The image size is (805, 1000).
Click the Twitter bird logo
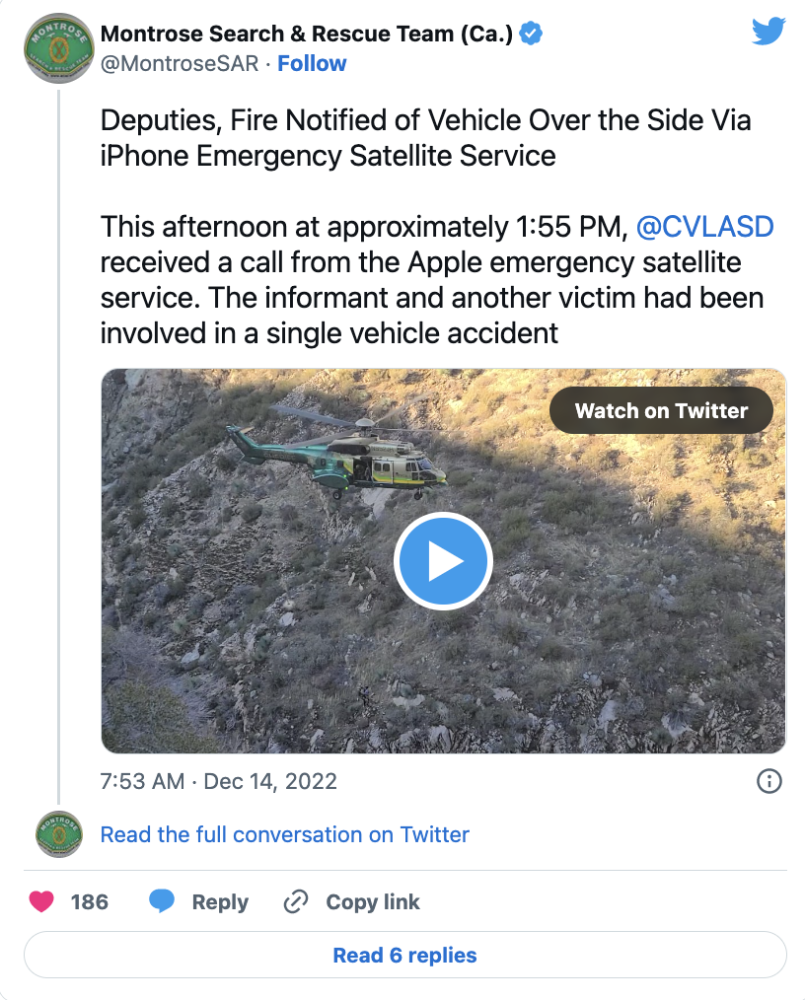coord(768,32)
